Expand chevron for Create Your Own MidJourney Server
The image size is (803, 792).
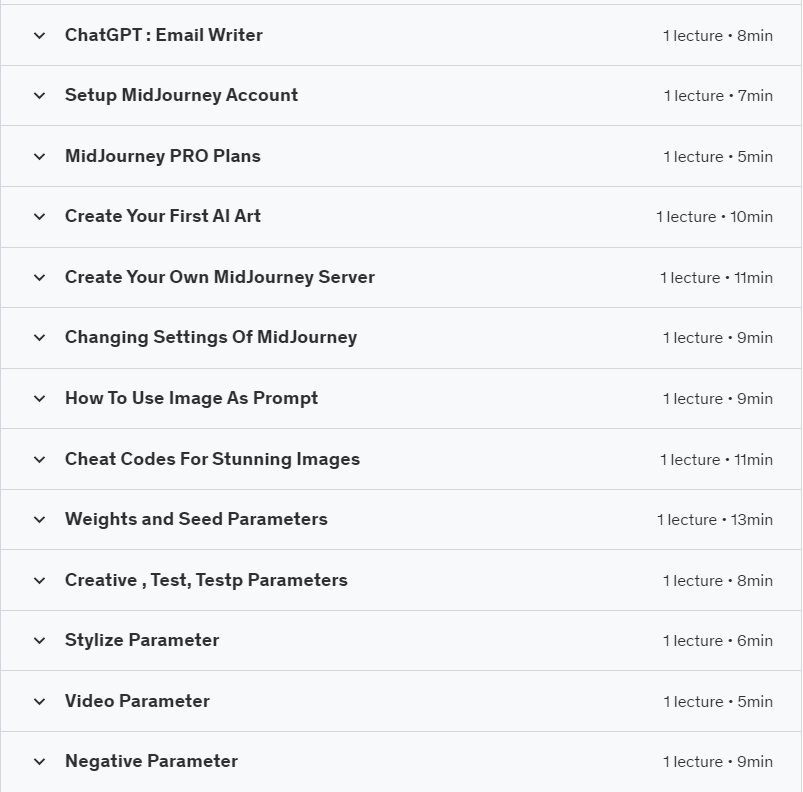tap(39, 277)
